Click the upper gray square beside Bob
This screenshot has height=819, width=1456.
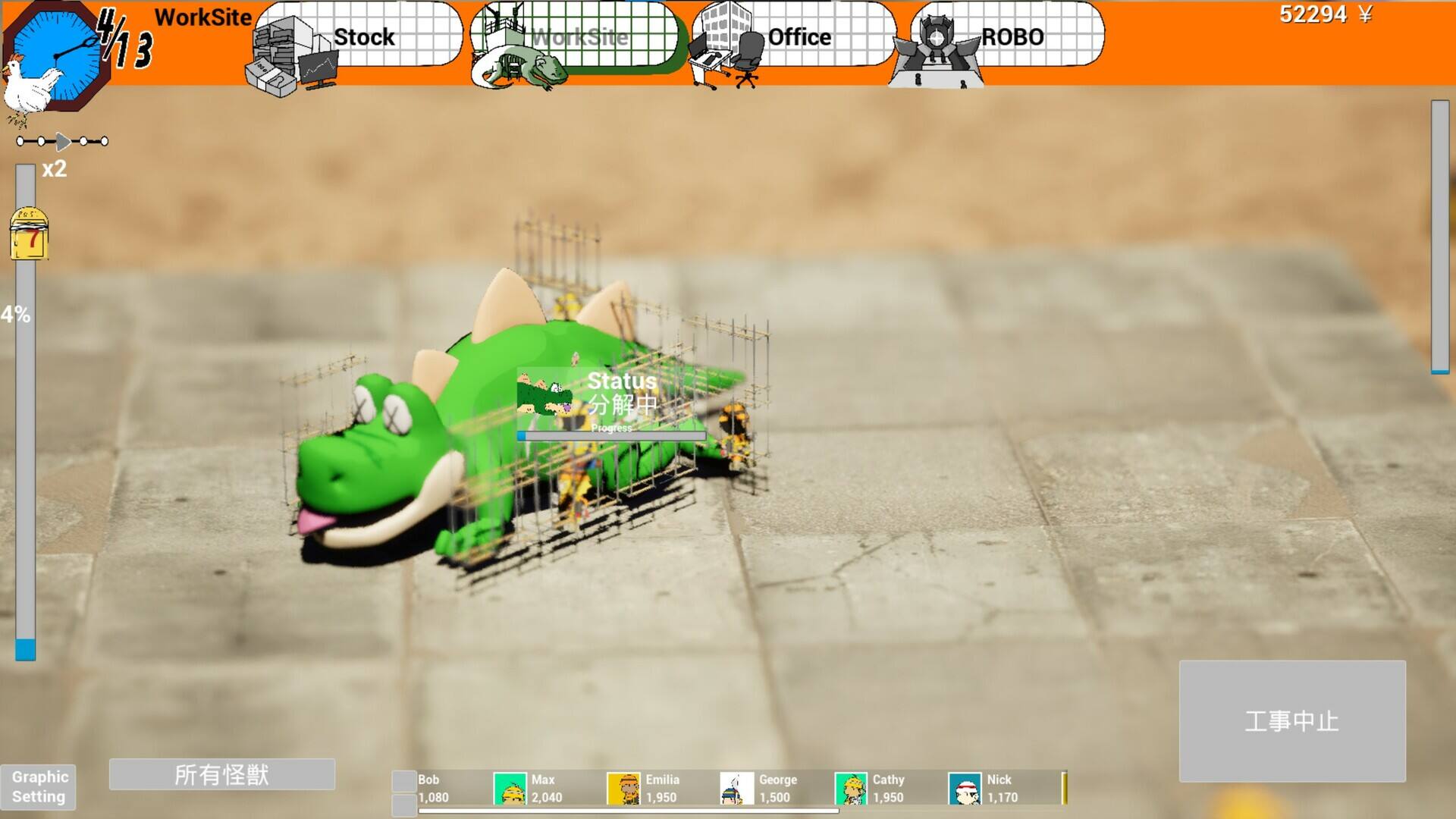pos(404,780)
